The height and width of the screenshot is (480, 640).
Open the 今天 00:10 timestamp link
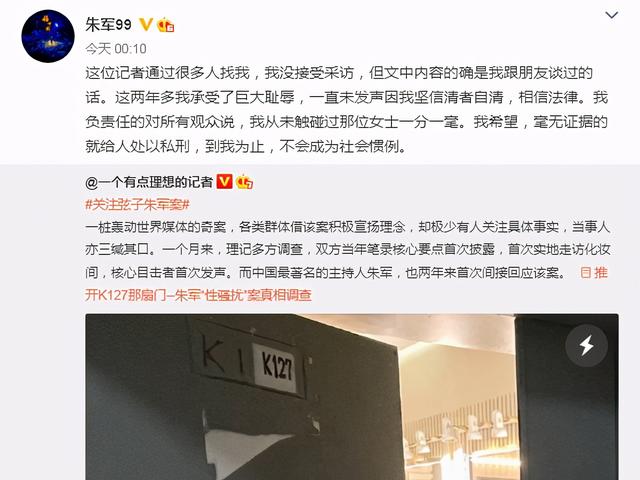point(116,49)
